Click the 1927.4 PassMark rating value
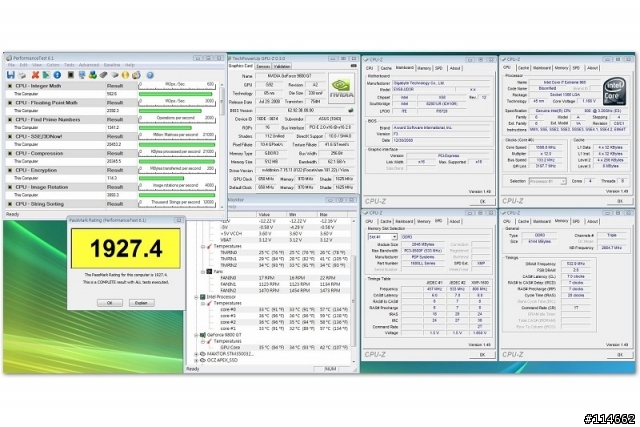This screenshot has height=427, width=640. tap(126, 249)
